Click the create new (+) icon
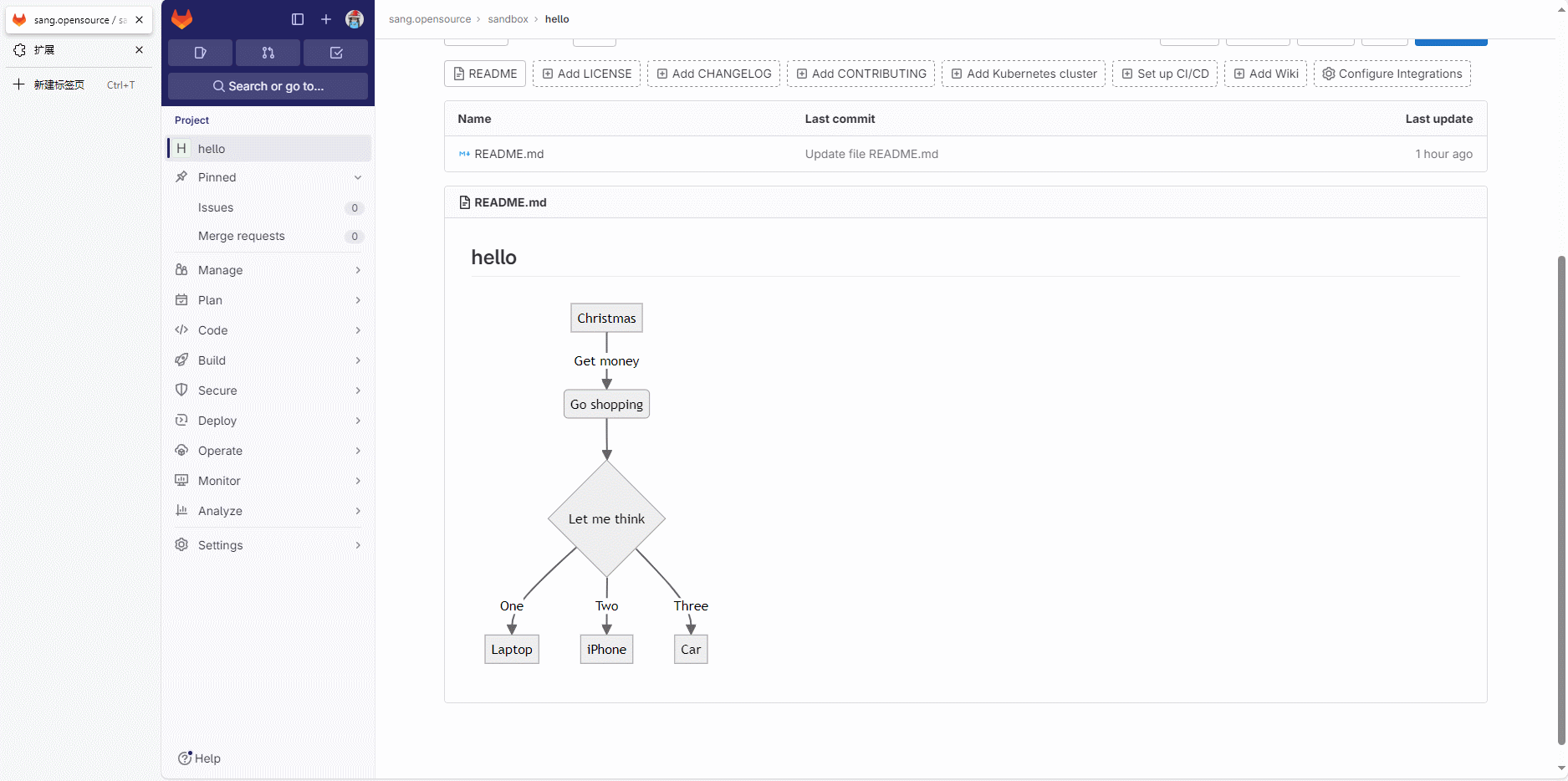Viewport: 1568px width, 781px height. coord(326,19)
